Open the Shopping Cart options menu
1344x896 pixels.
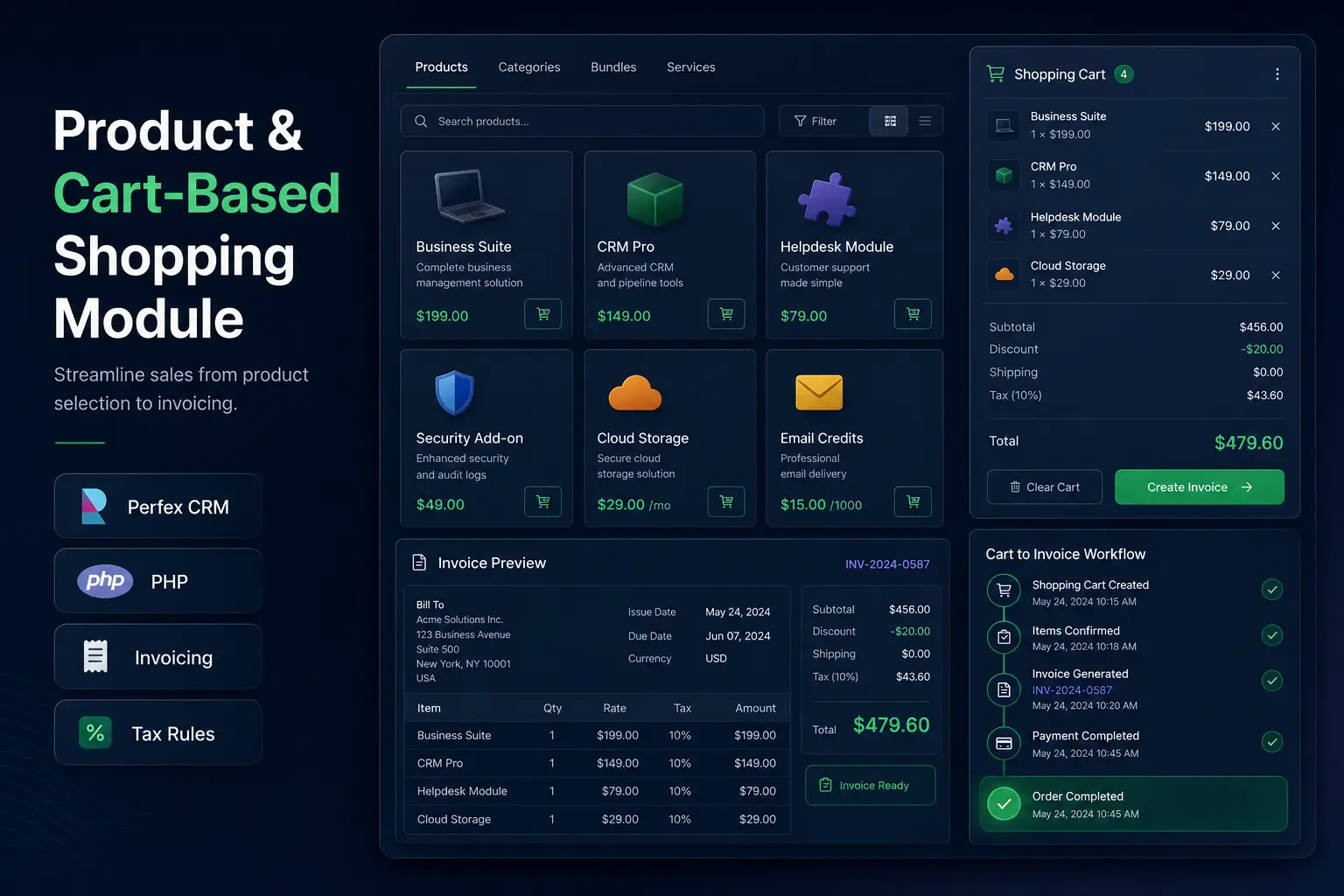(1277, 74)
